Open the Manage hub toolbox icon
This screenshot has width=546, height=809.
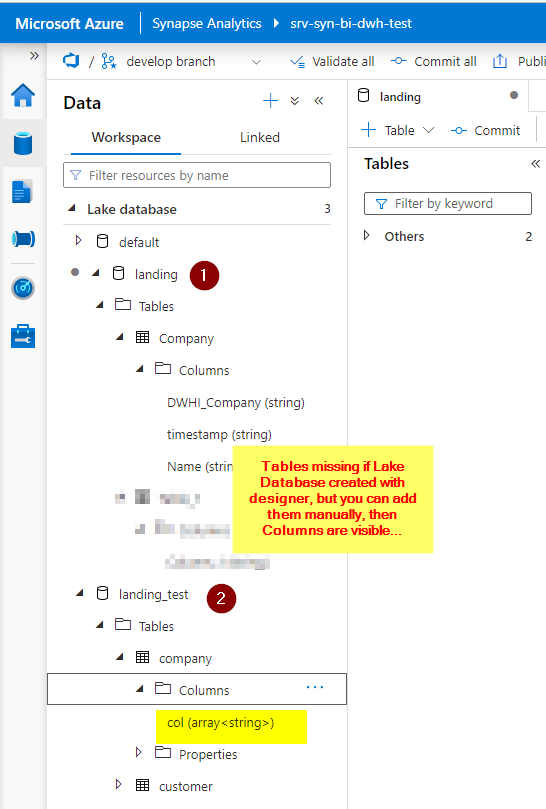tap(23, 336)
